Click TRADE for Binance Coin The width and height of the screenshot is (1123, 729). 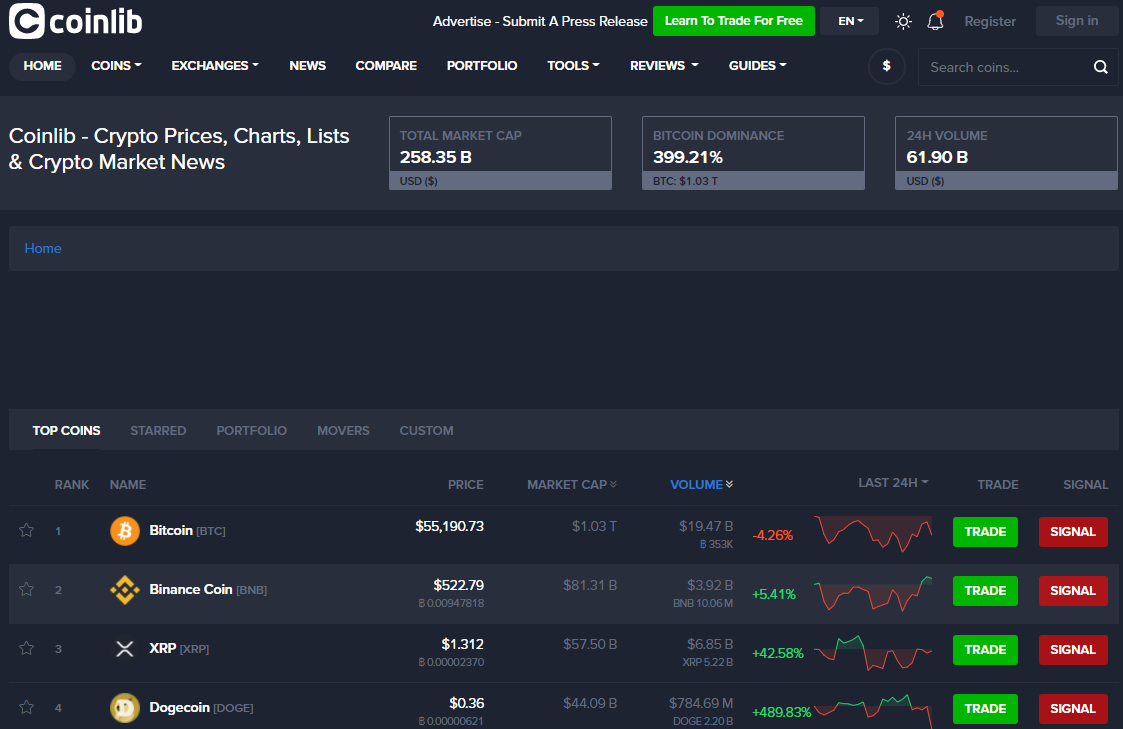985,591
